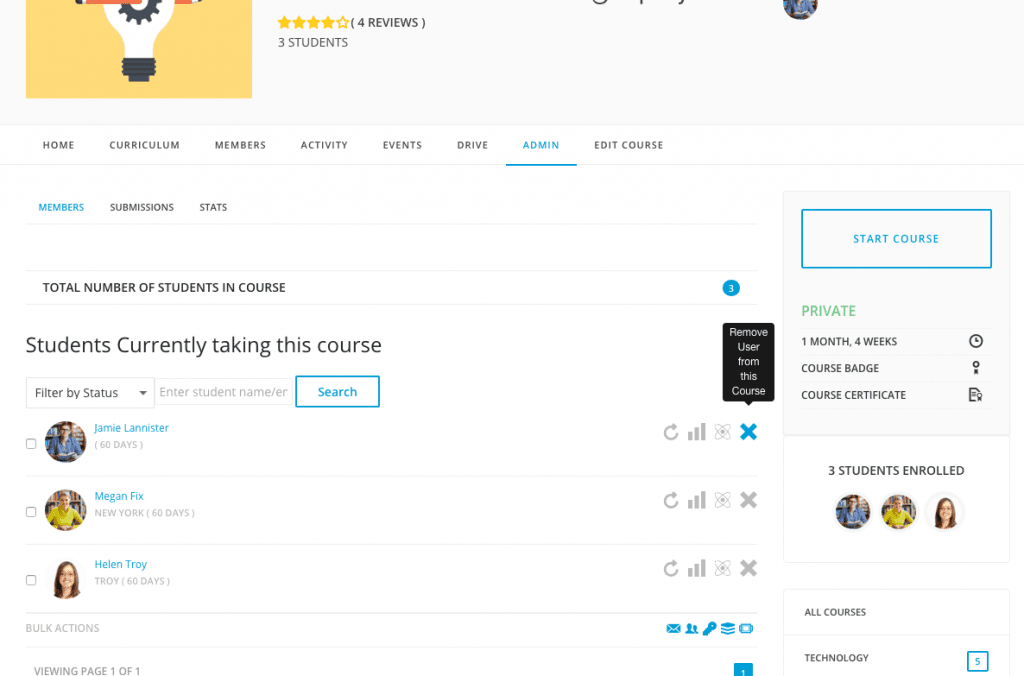Open the Filter by Status dropdown
This screenshot has width=1024, height=676.
90,392
